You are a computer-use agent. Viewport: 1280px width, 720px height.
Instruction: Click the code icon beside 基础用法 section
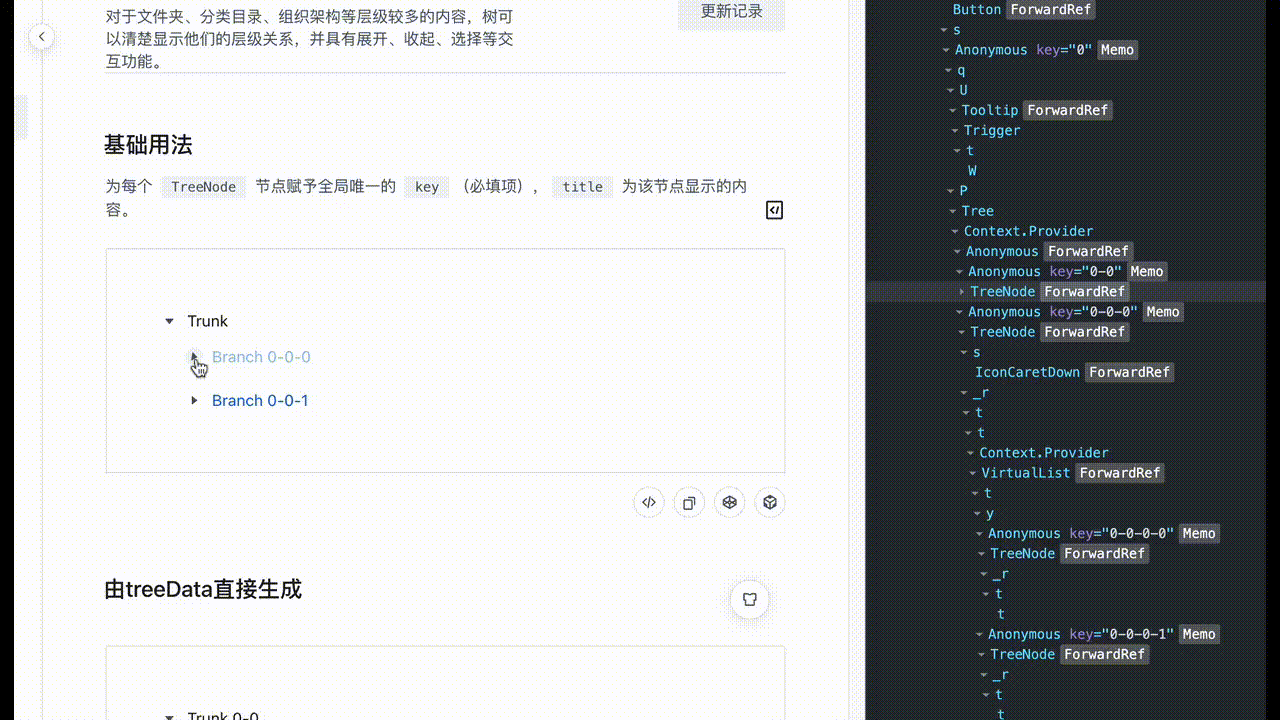tap(774, 210)
